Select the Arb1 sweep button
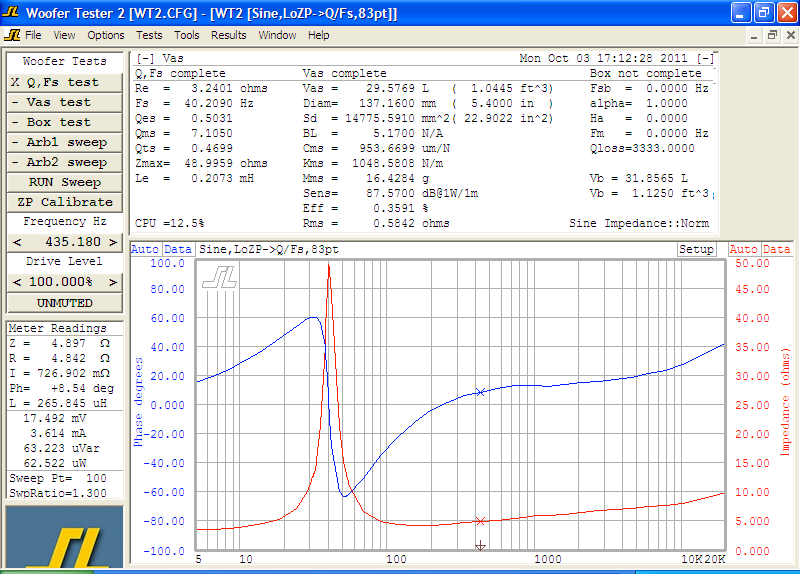Image resolution: width=800 pixels, height=574 pixels. (65, 142)
